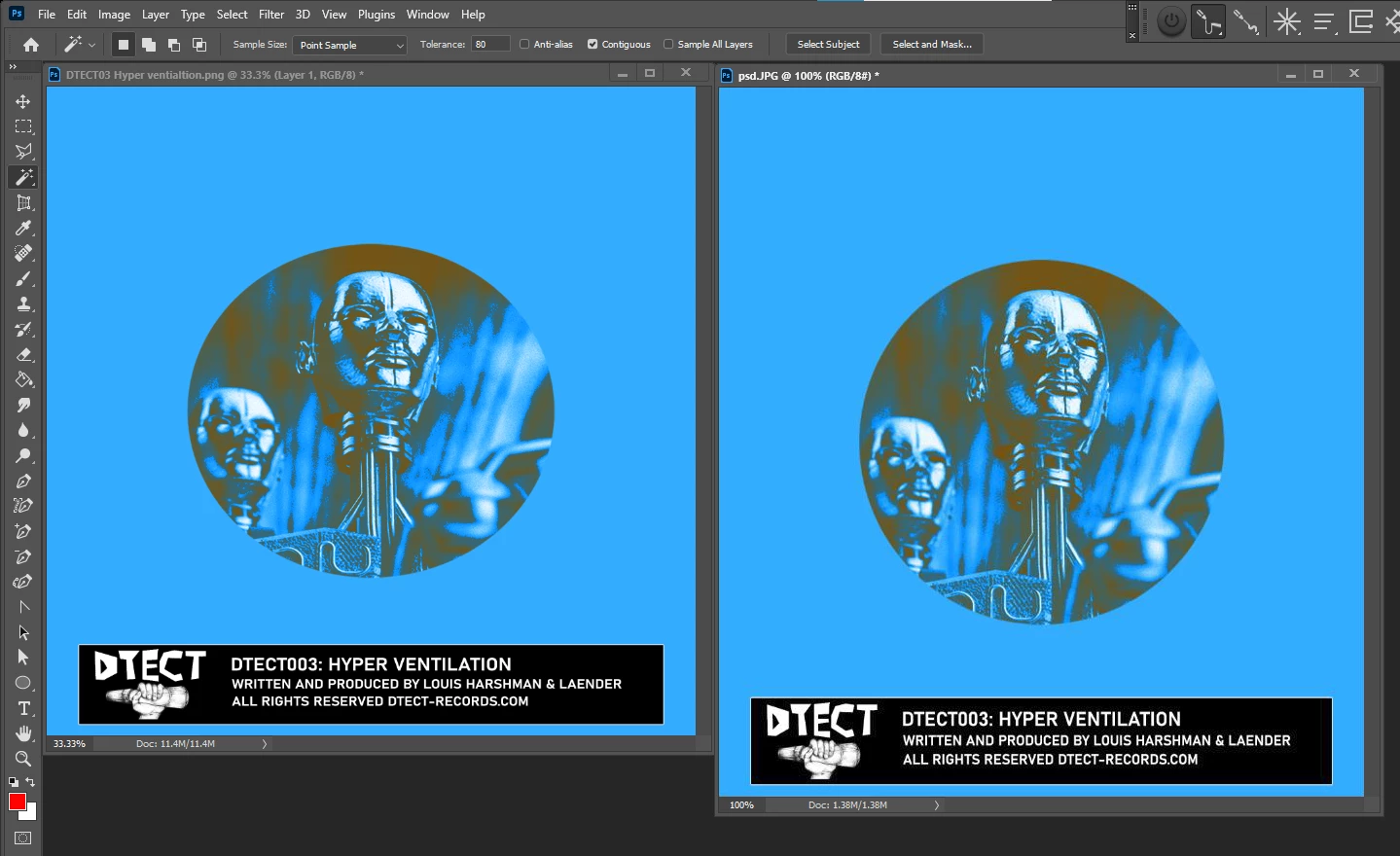The width and height of the screenshot is (1400, 856).
Task: Click the white background color swatch
Action: [x=31, y=814]
